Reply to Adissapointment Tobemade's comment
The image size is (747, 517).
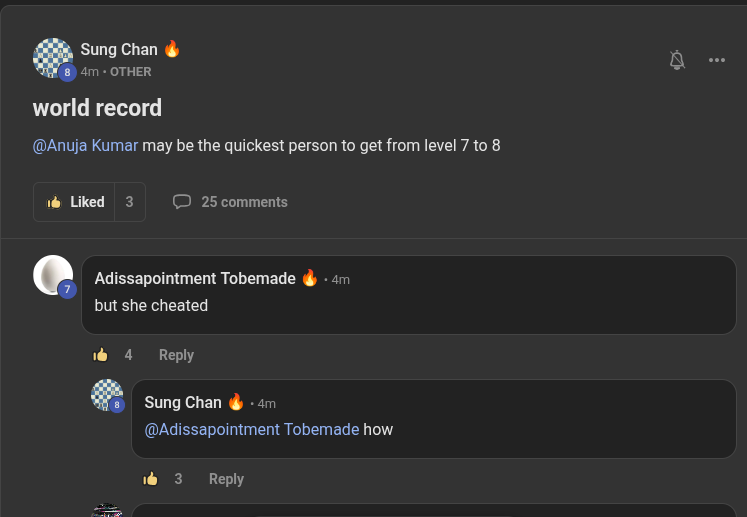point(176,355)
